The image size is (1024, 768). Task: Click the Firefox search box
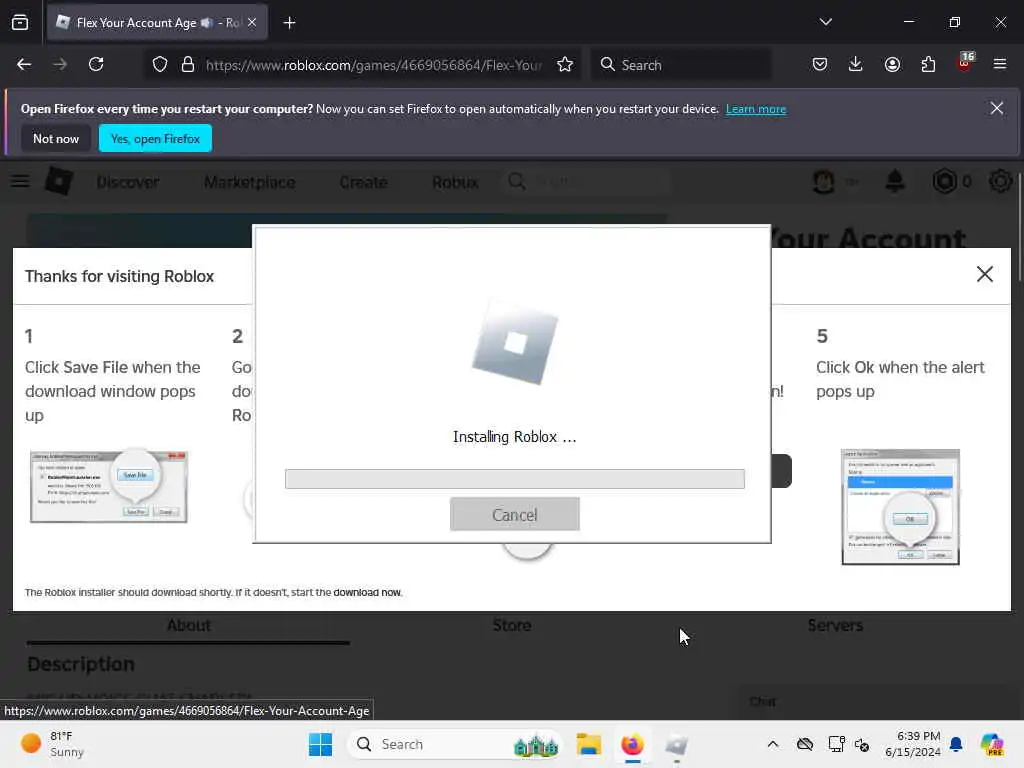tap(682, 65)
